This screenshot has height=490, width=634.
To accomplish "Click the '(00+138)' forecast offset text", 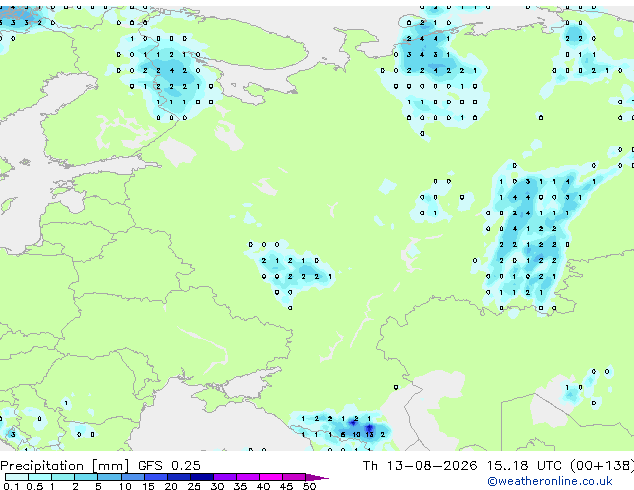I will pyautogui.click(x=602, y=466).
